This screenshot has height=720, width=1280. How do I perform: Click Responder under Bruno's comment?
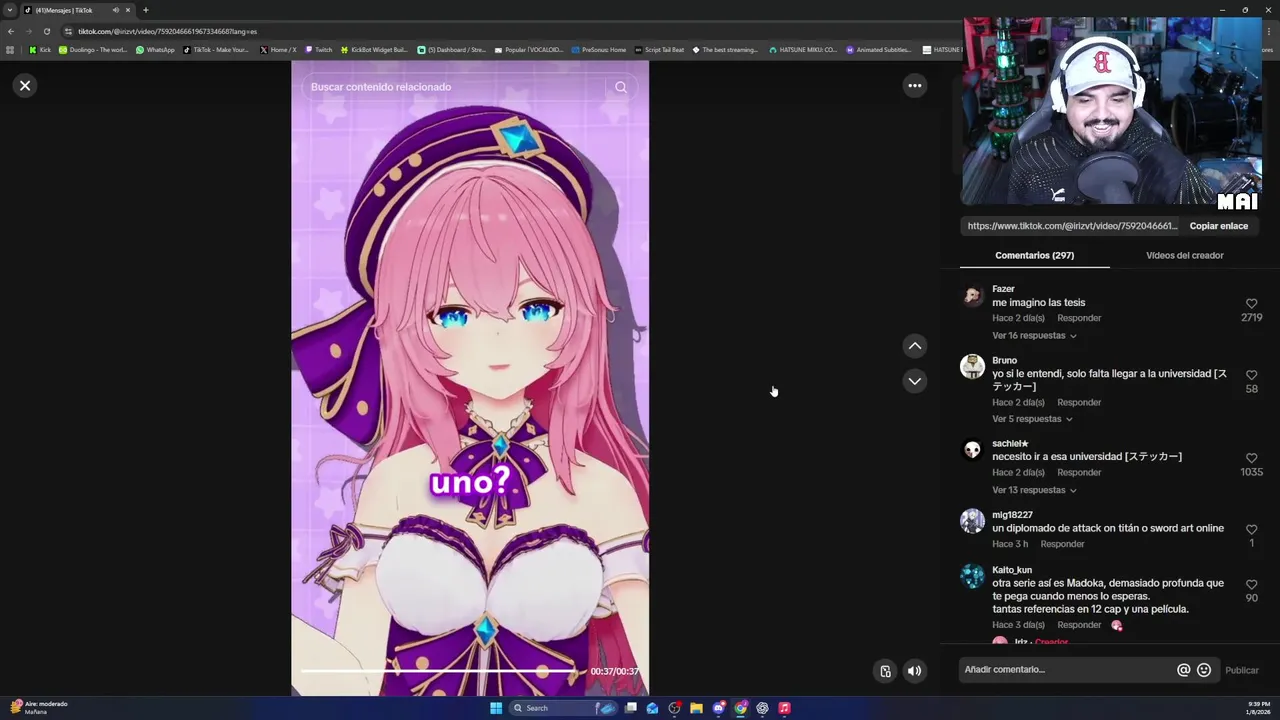pos(1079,402)
